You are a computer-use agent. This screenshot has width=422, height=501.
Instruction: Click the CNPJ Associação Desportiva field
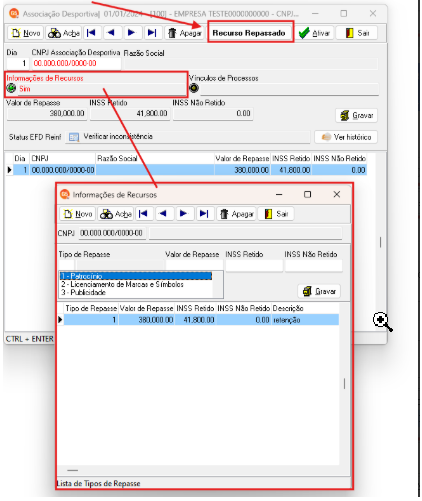click(x=76, y=63)
